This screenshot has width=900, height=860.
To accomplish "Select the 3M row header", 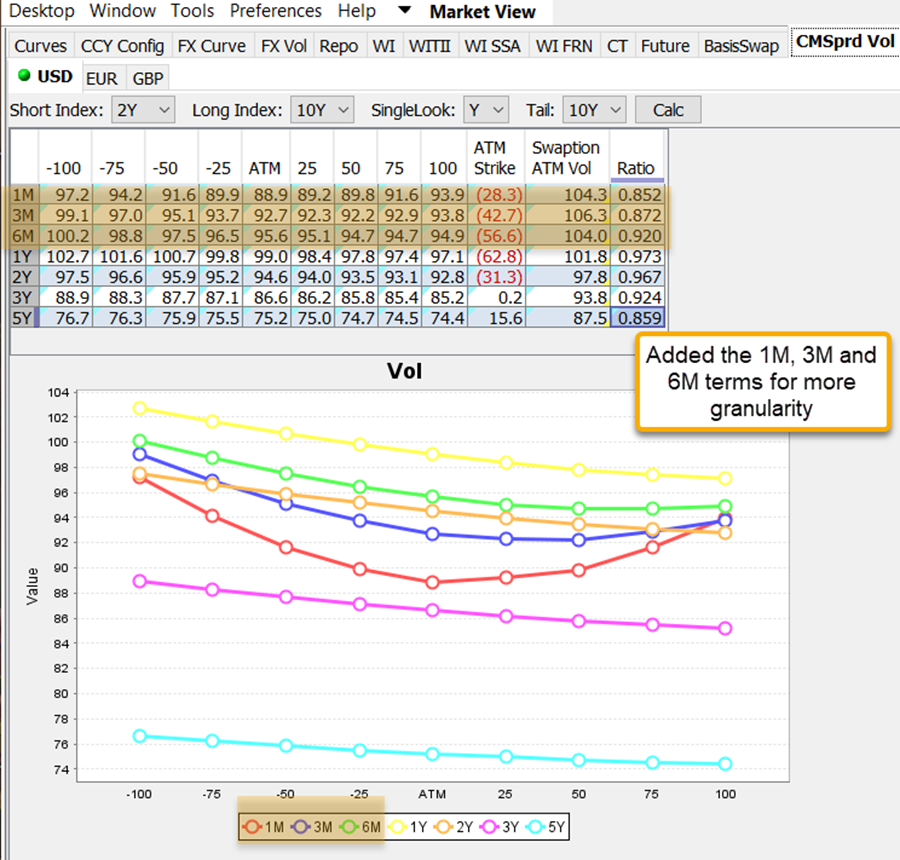I will (x=24, y=216).
